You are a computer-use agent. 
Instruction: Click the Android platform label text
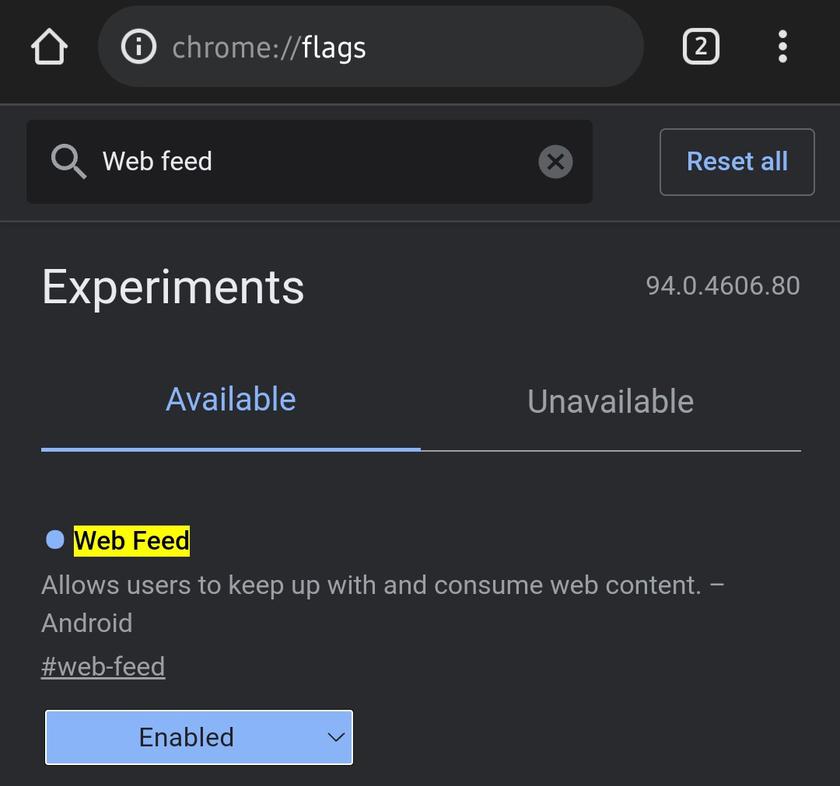point(87,623)
